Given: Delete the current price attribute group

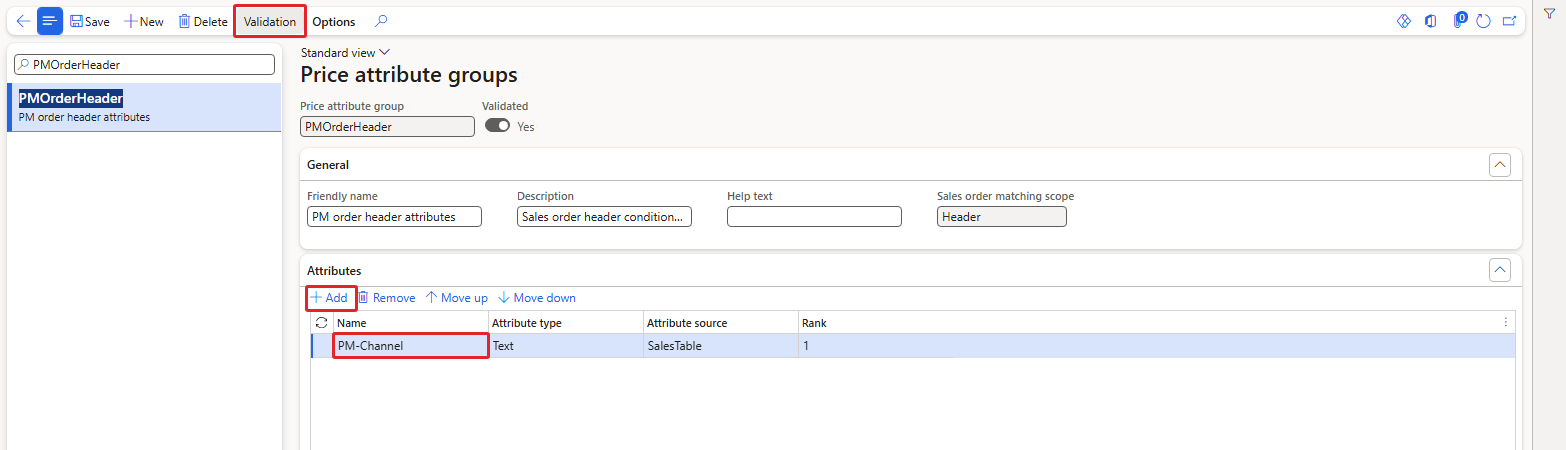Looking at the screenshot, I should tap(203, 21).
